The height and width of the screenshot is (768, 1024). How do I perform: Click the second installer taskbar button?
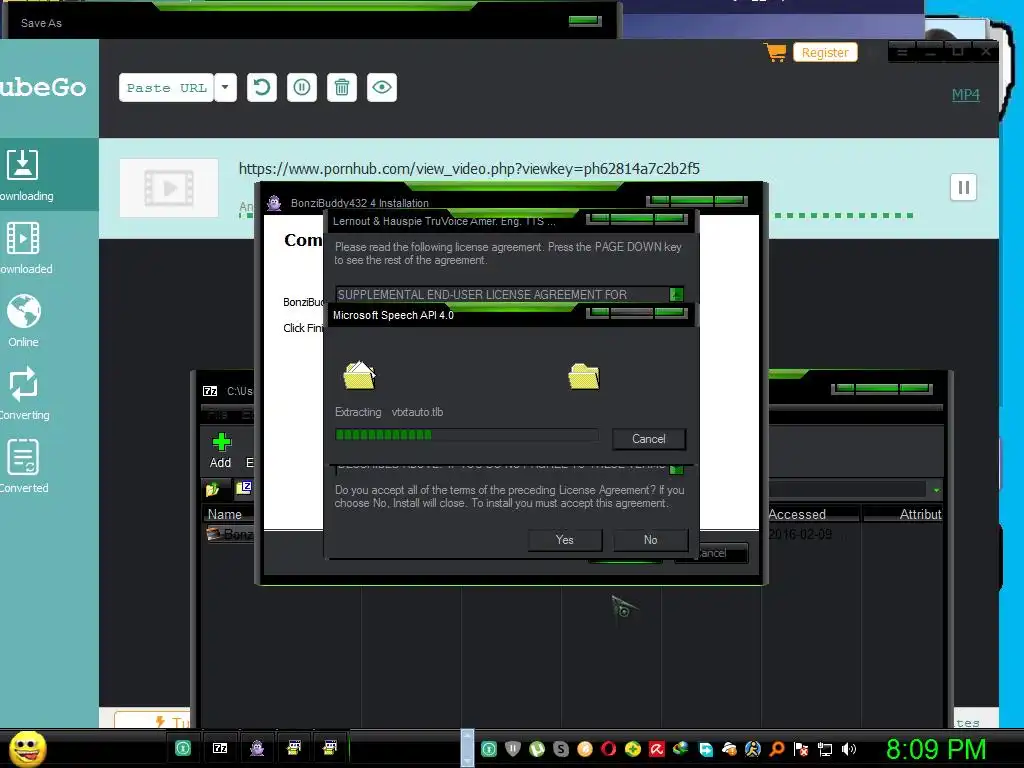pyautogui.click(x=330, y=748)
